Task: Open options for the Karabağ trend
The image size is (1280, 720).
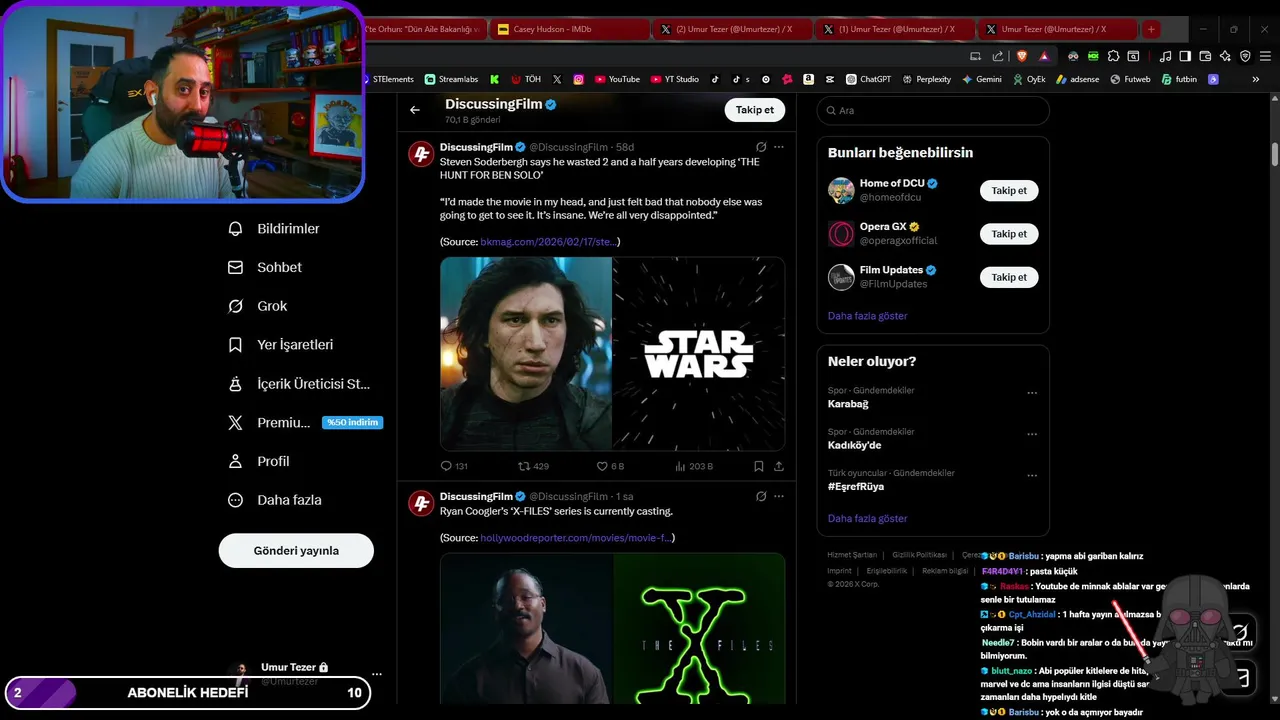Action: (1032, 394)
